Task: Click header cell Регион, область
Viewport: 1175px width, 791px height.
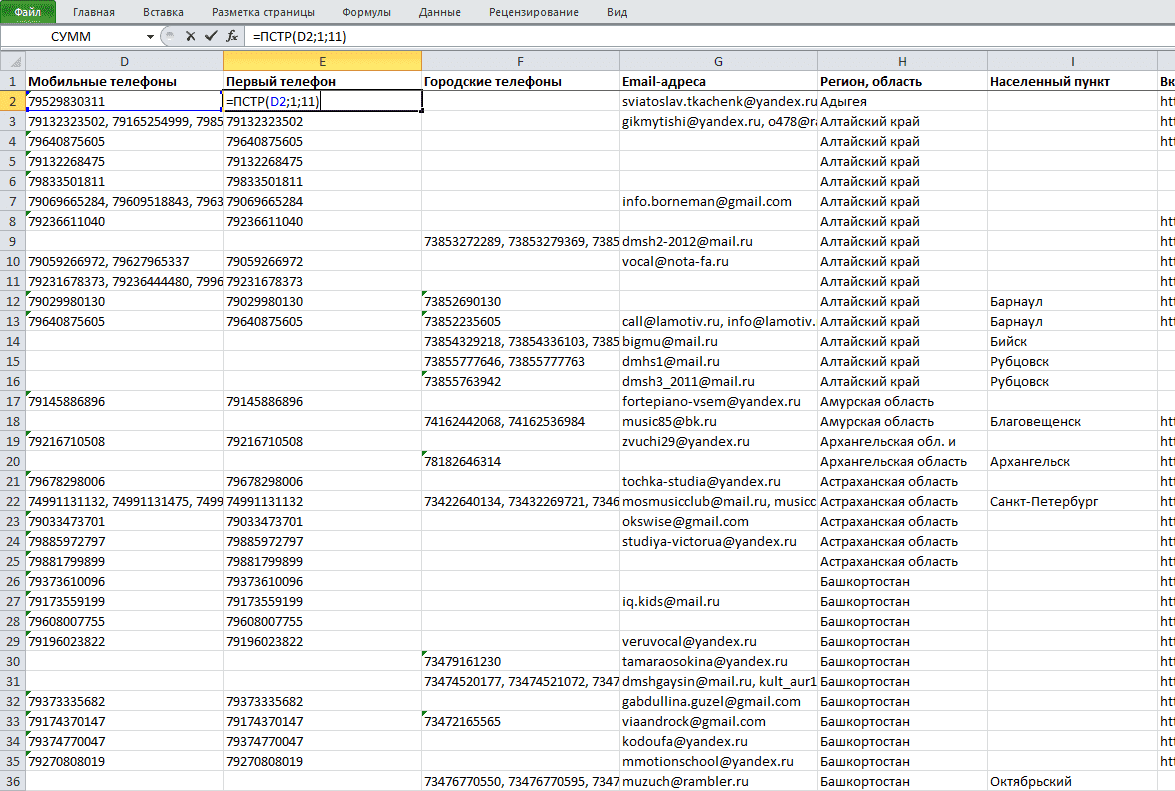Action: click(902, 81)
